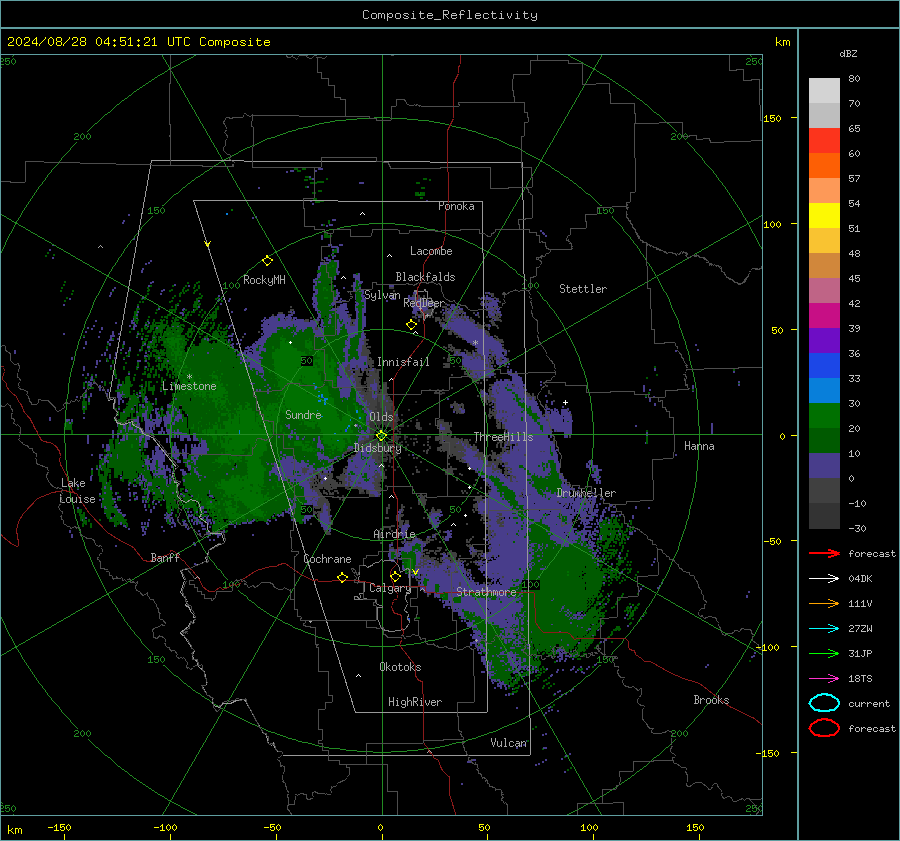Screen dimensions: 900x841
Task: Click the Lacombe city label
Action: (431, 251)
